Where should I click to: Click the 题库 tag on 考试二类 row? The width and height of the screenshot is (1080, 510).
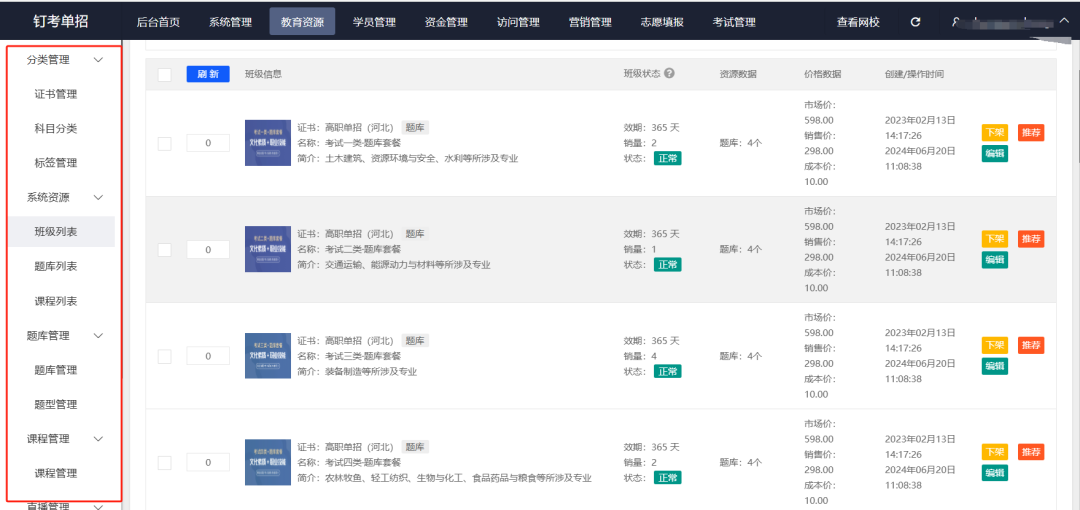415,234
